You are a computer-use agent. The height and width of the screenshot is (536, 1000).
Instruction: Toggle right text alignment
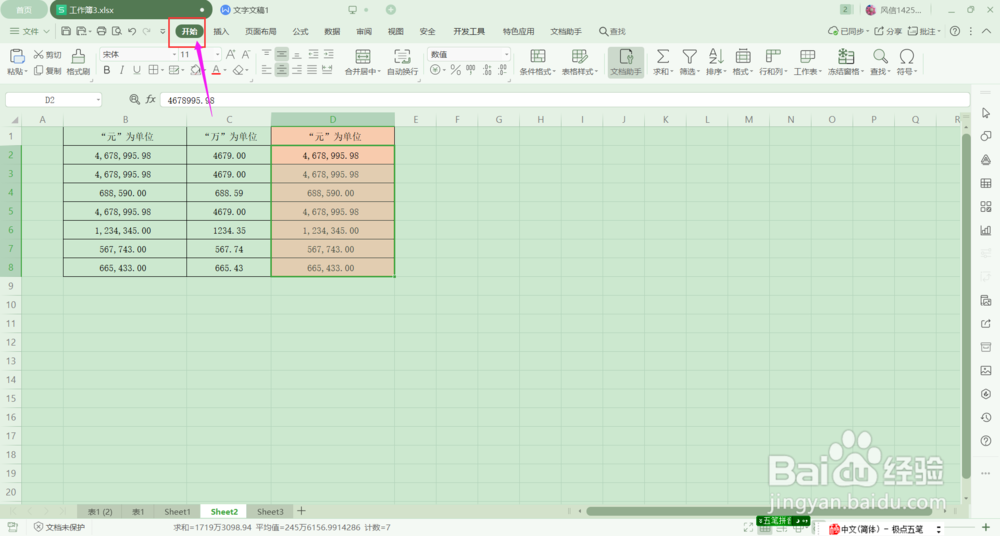[x=297, y=70]
